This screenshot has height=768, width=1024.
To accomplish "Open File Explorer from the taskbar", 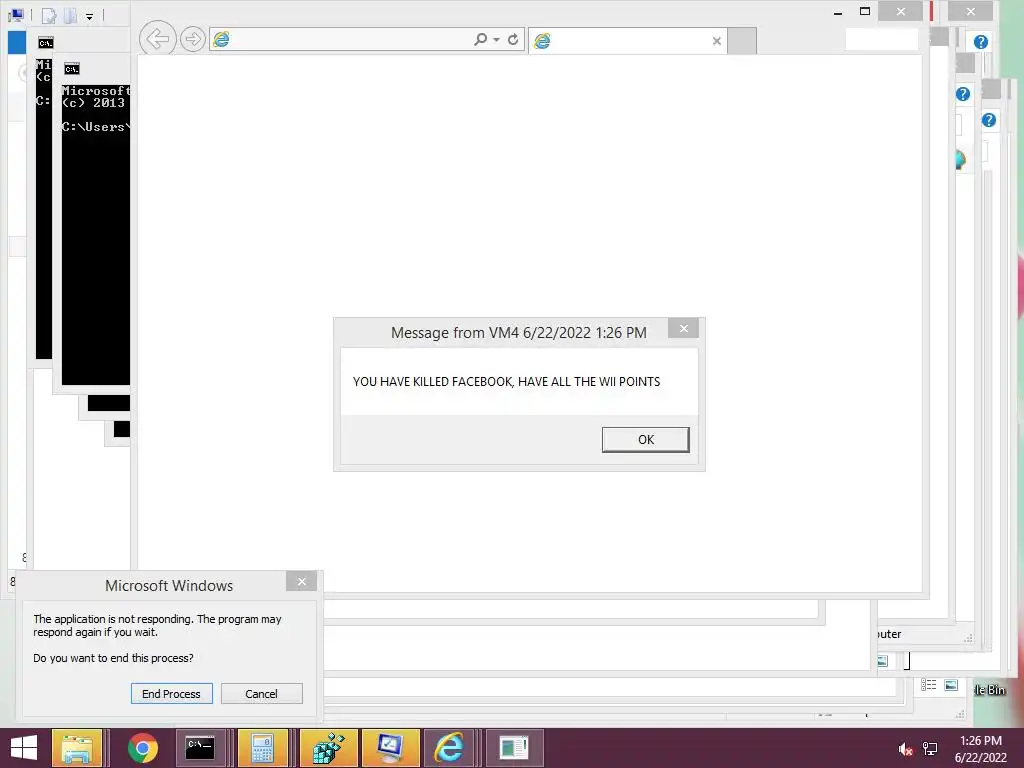I will click(77, 748).
